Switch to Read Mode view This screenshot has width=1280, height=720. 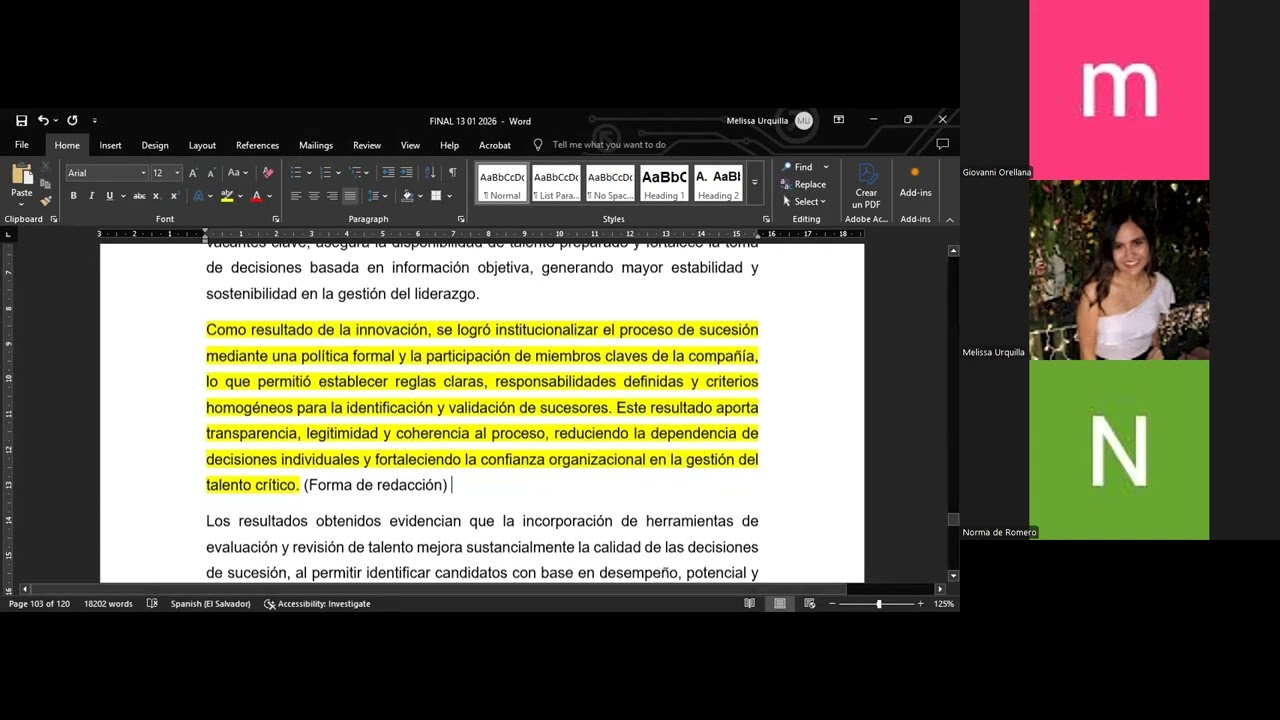(749, 604)
